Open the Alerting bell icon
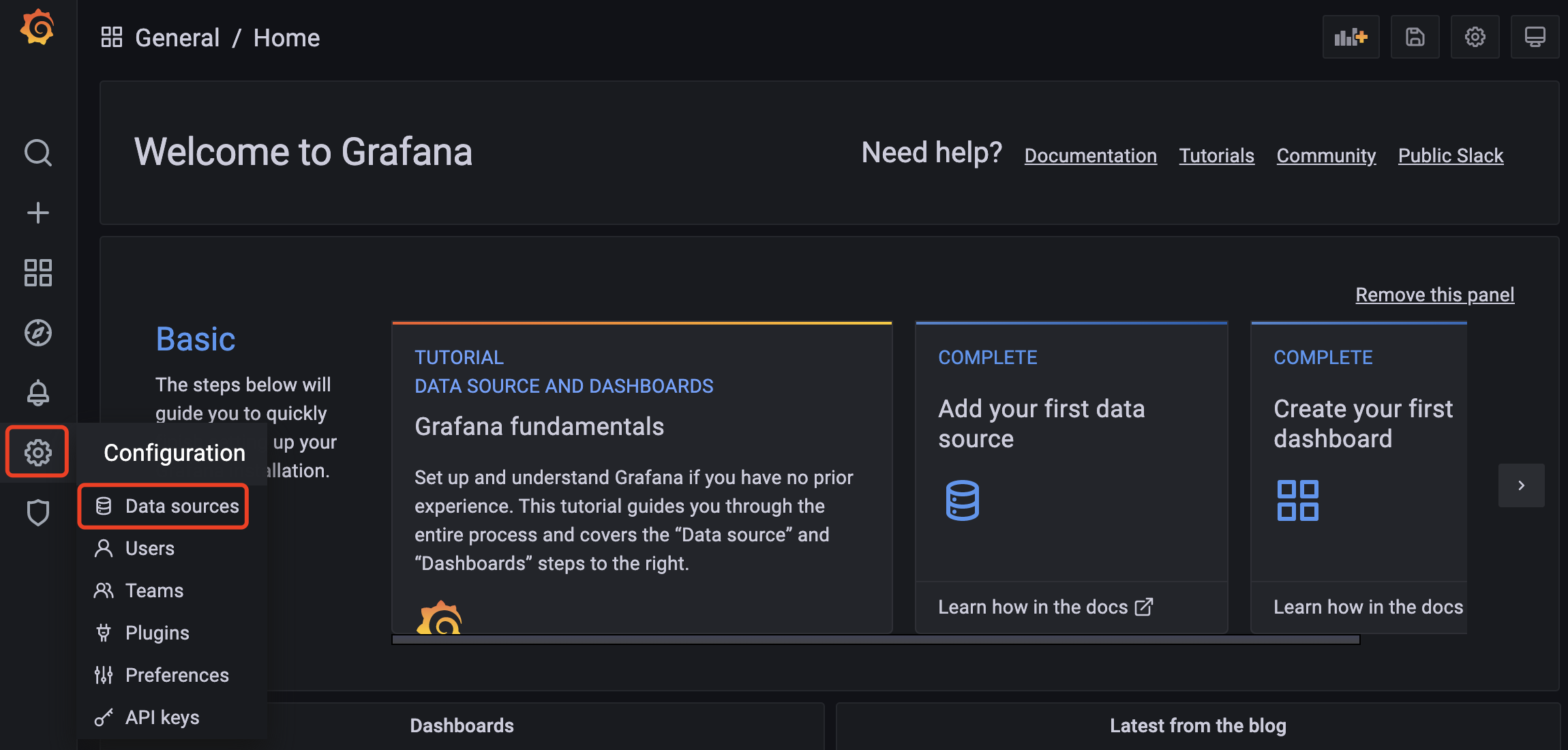This screenshot has height=750, width=1568. point(37,393)
